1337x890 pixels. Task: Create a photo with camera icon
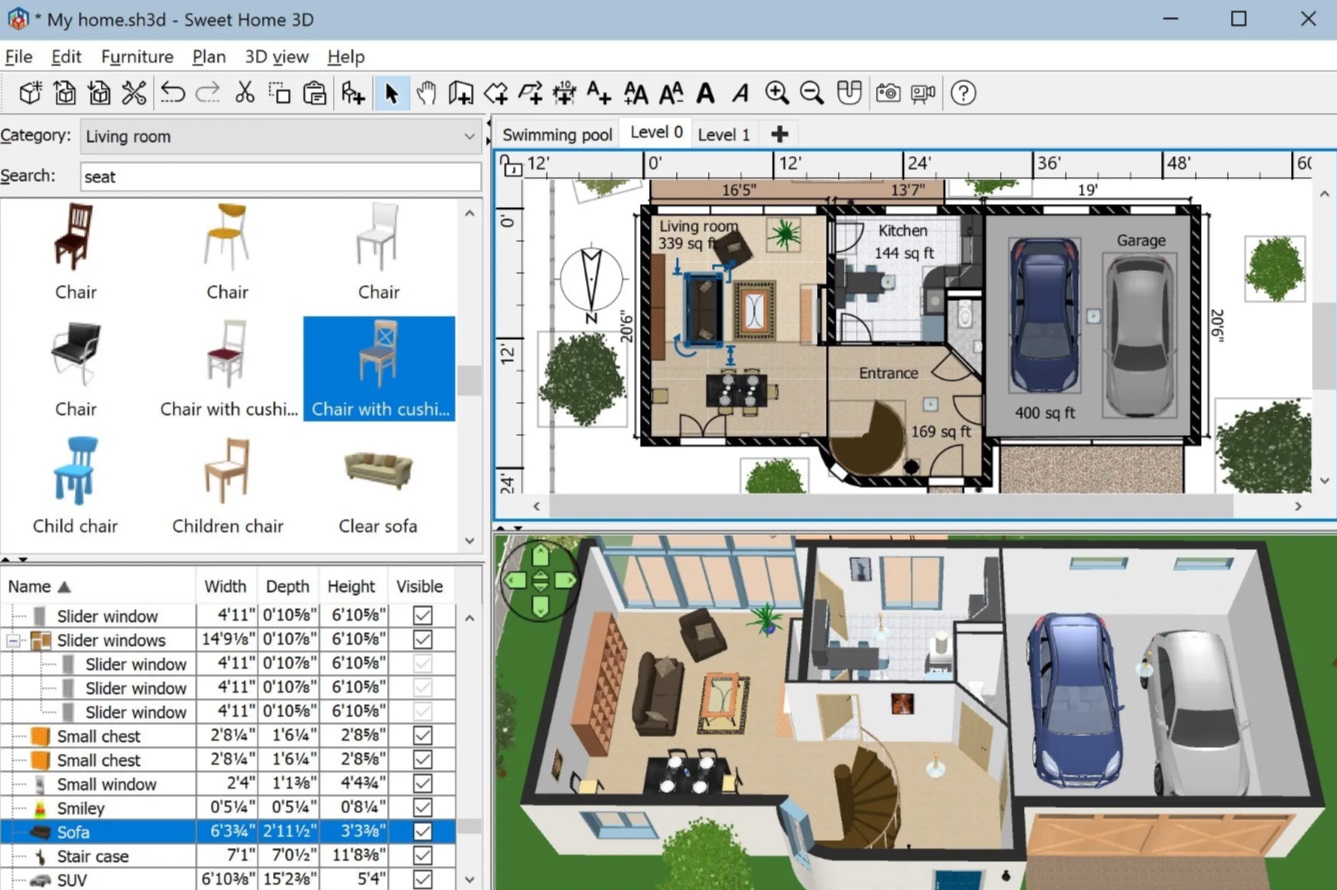[x=888, y=93]
